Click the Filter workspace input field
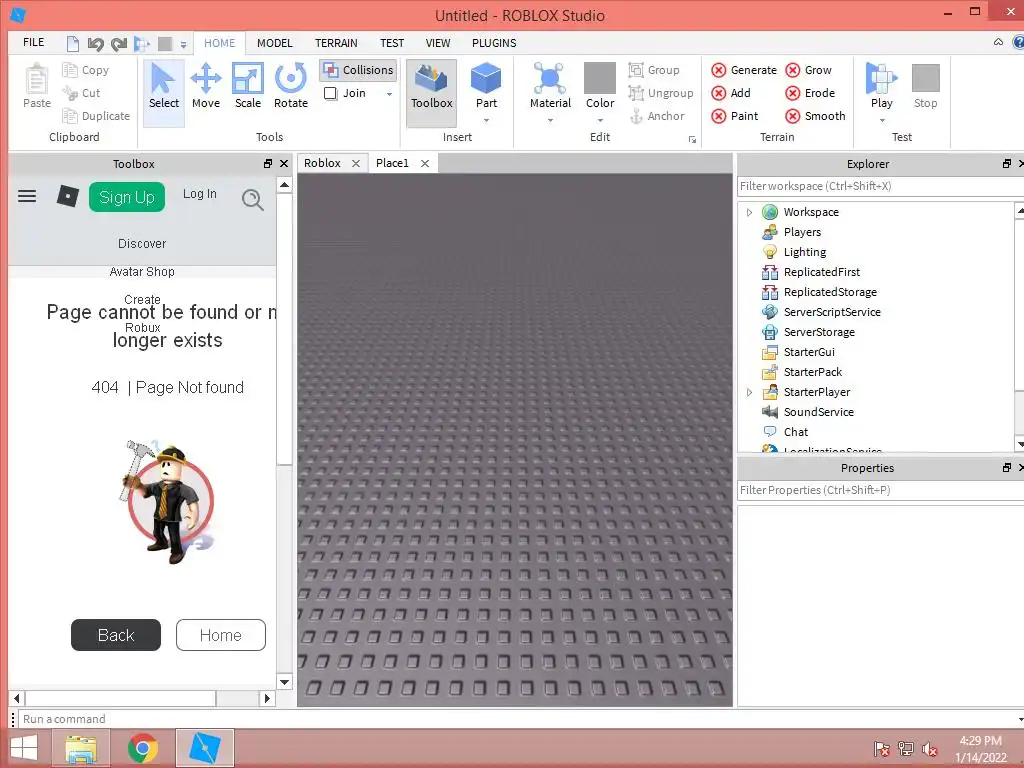Viewport: 1024px width, 768px height. pyautogui.click(x=880, y=186)
